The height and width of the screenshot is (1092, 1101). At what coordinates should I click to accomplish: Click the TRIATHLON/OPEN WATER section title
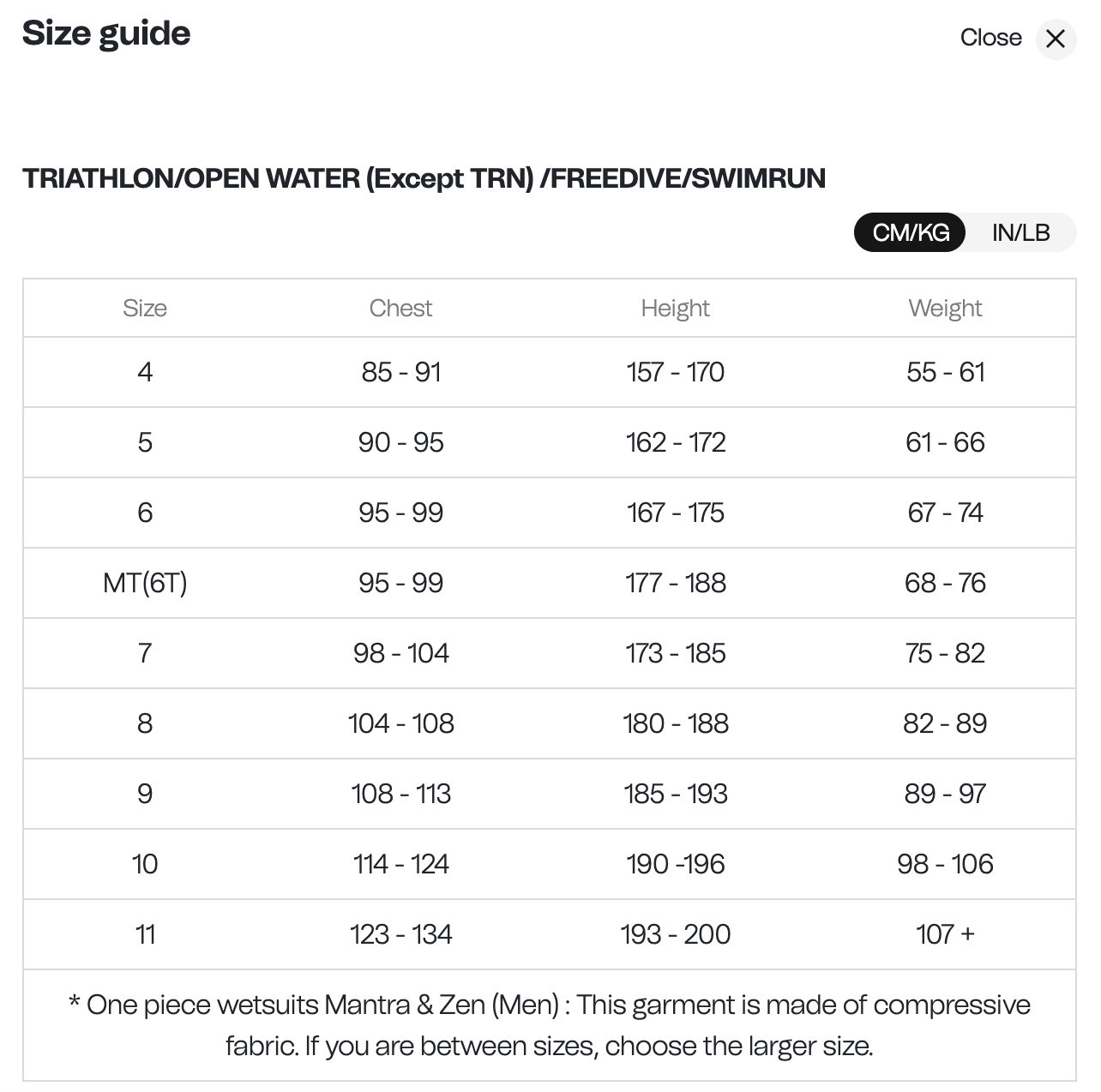424,178
